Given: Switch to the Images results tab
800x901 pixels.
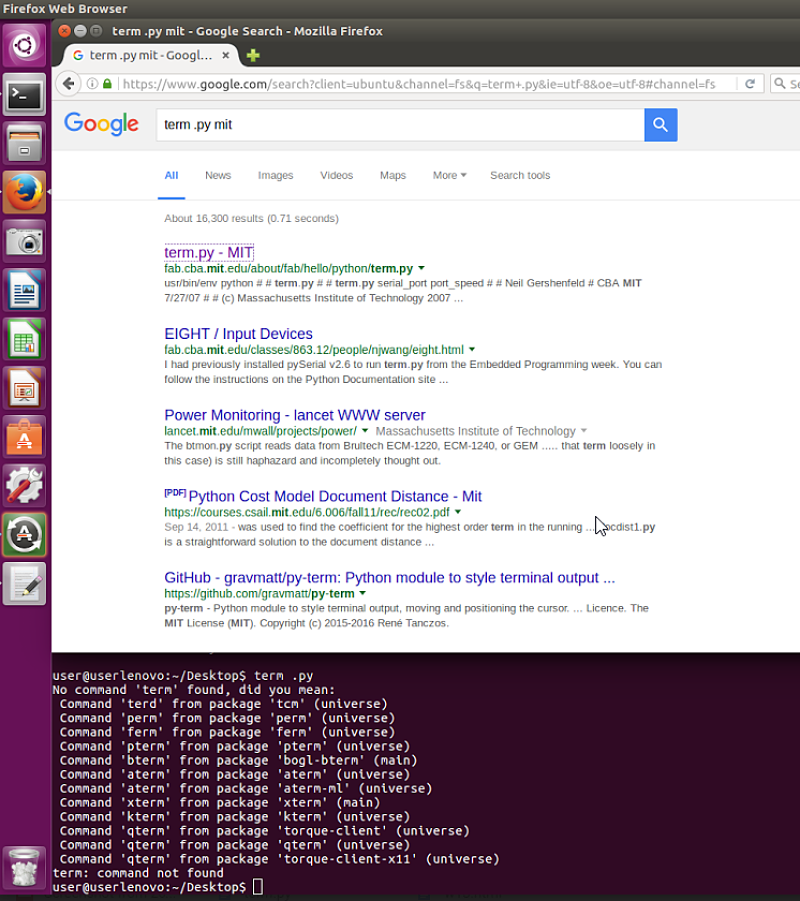Looking at the screenshot, I should pyautogui.click(x=275, y=175).
